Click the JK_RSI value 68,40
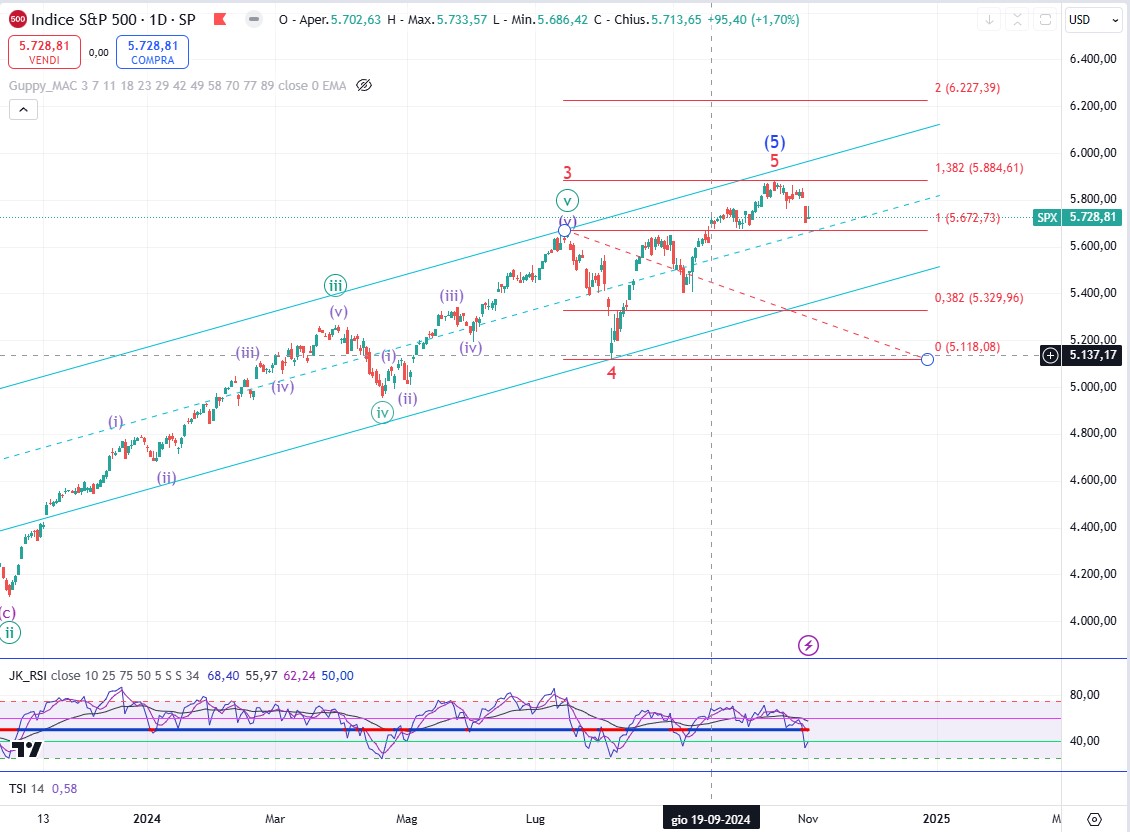 pos(223,676)
